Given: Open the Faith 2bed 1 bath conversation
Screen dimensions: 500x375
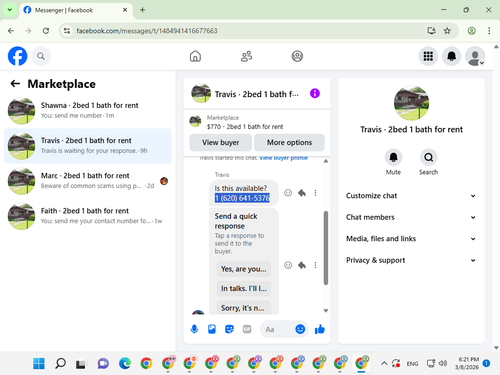Looking at the screenshot, I should tap(88, 216).
